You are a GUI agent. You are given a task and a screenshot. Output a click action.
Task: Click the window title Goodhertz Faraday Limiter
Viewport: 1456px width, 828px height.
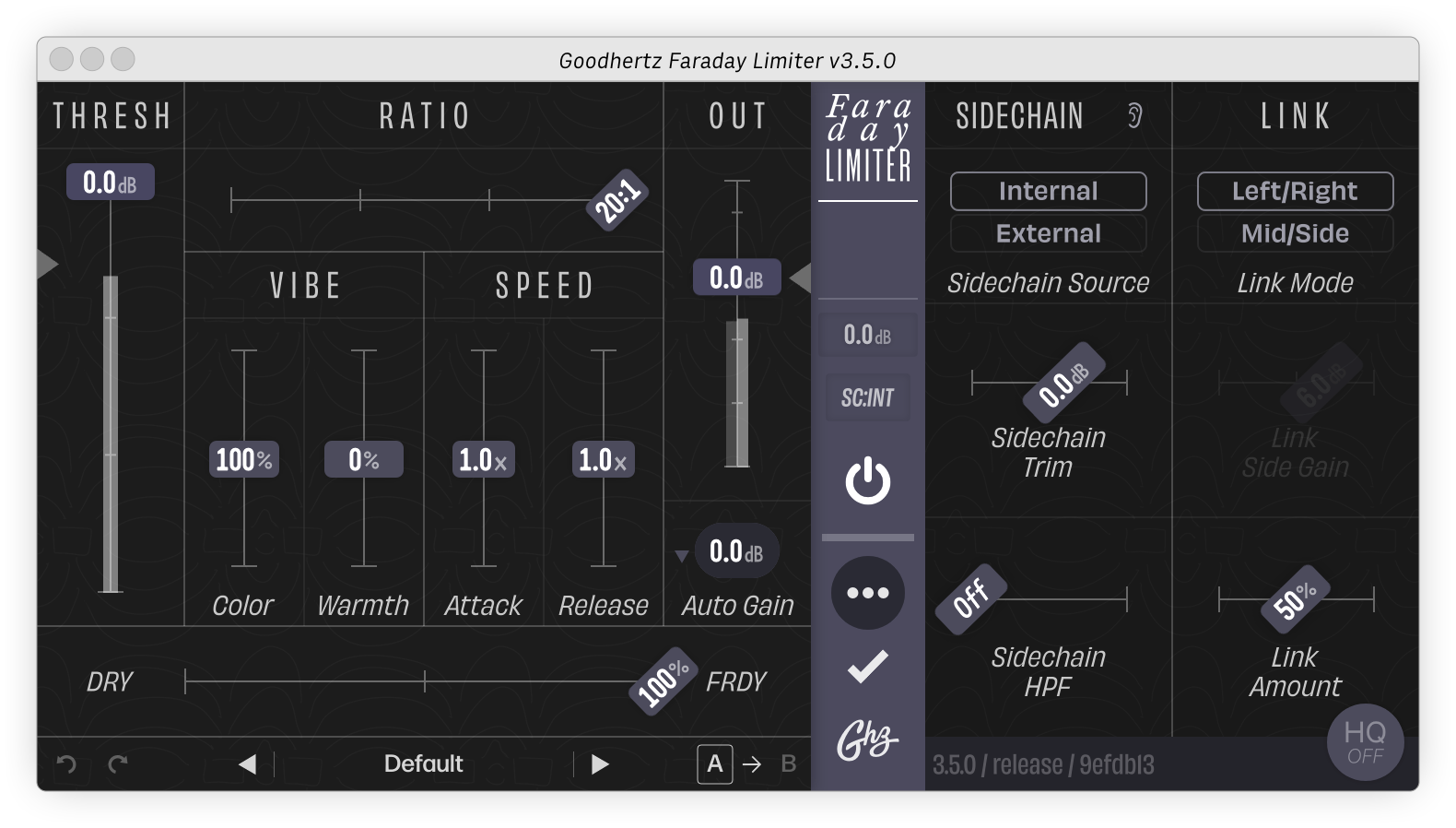click(x=727, y=61)
